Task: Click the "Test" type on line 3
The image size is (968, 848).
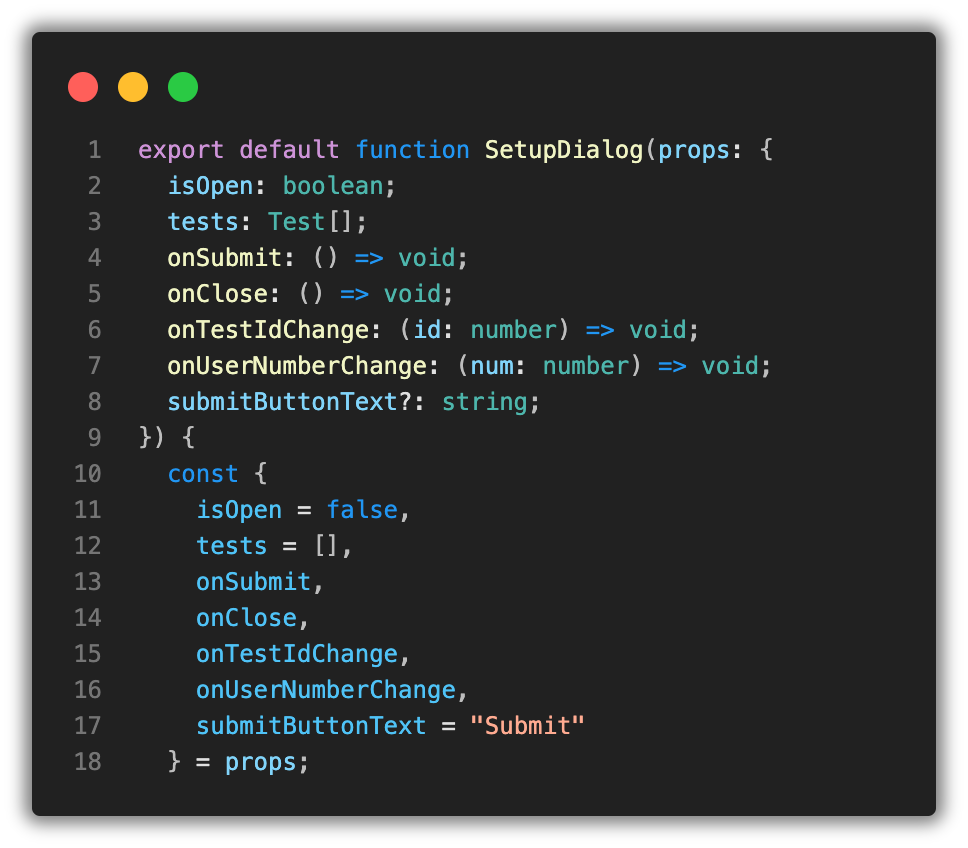Action: coord(296,222)
